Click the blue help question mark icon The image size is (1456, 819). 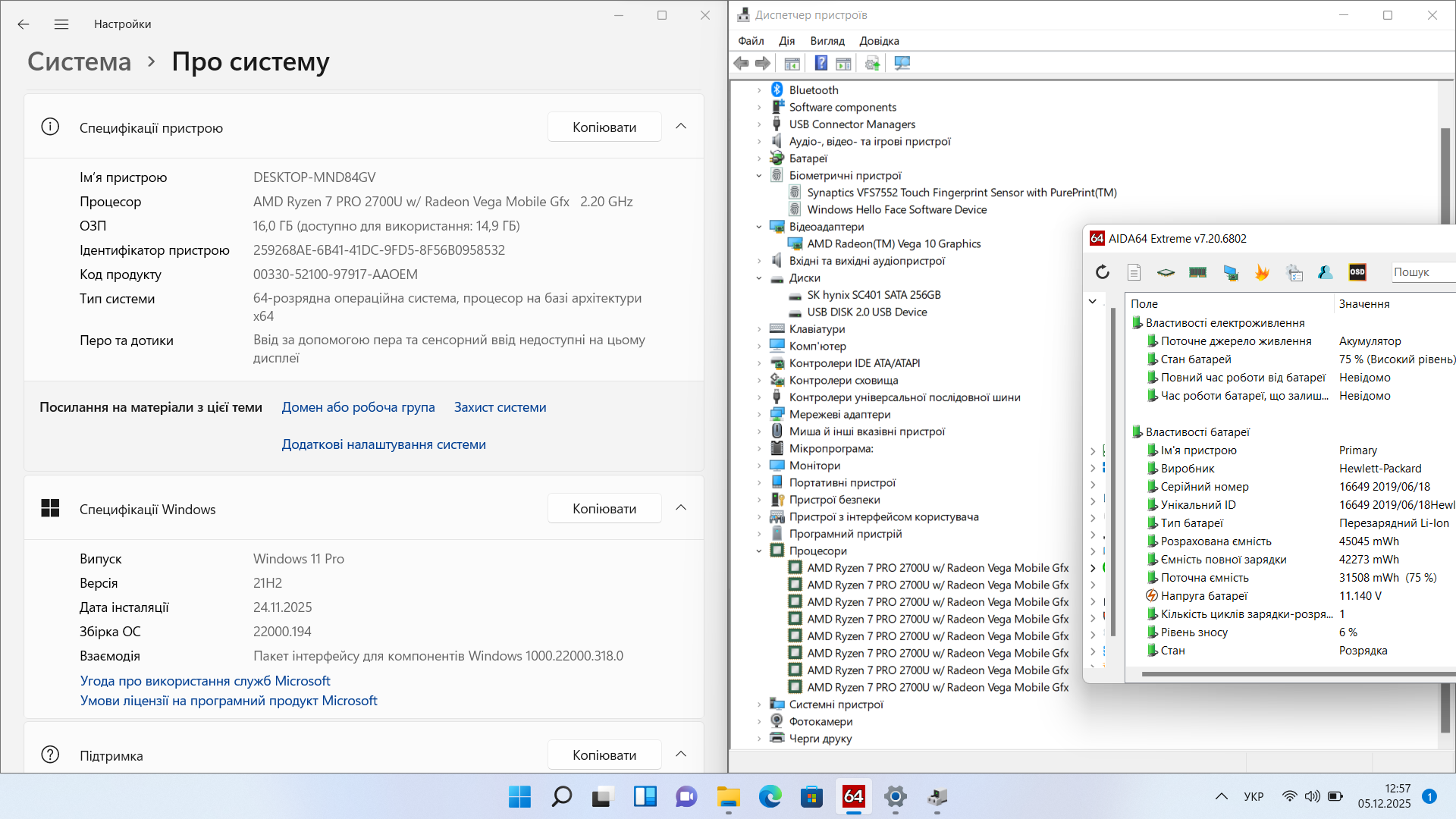[821, 64]
